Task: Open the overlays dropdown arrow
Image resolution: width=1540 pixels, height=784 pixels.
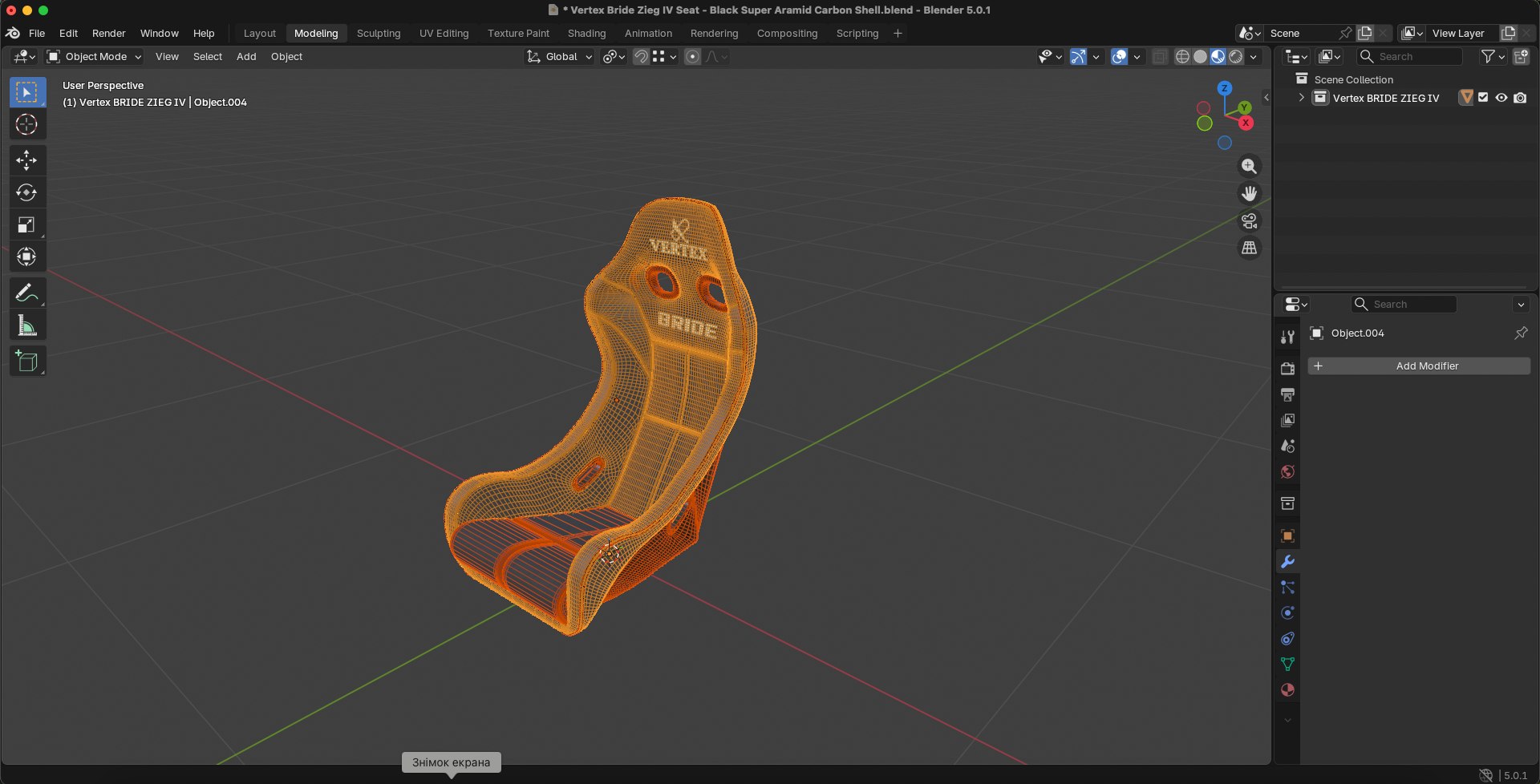Action: click(1137, 57)
